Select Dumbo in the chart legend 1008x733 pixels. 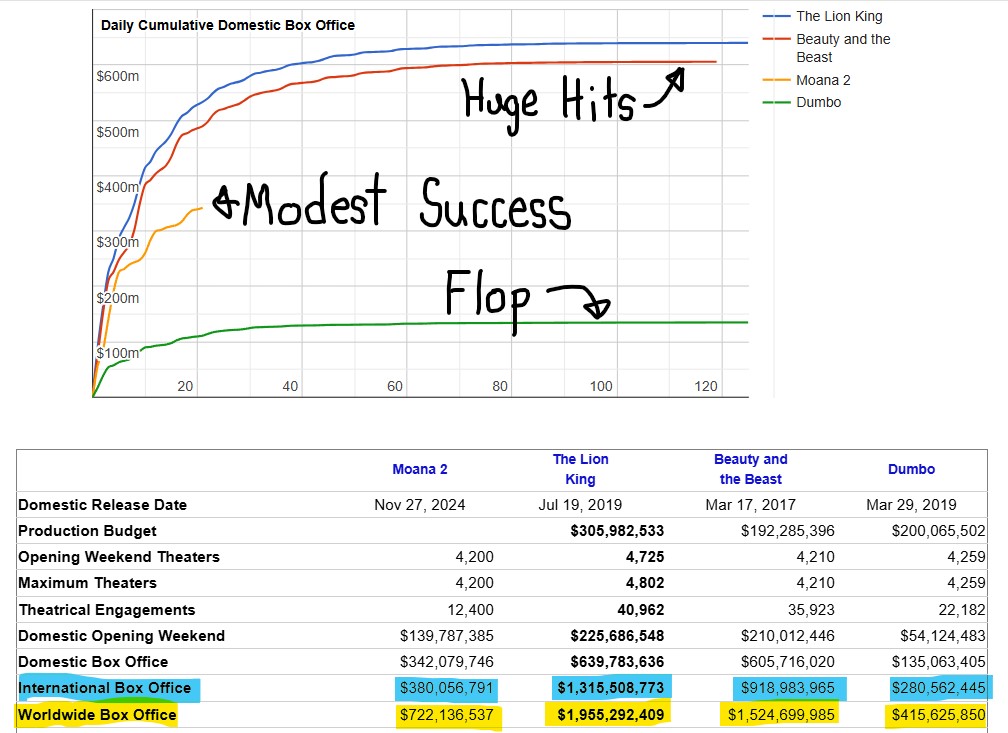[818, 102]
